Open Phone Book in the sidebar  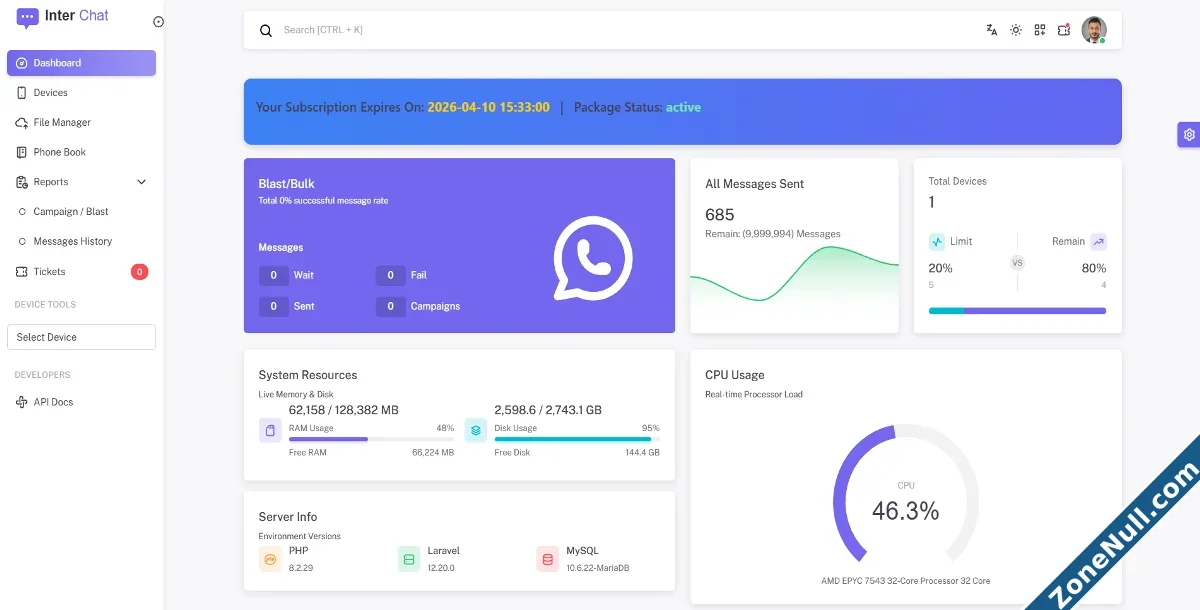pyautogui.click(x=59, y=153)
